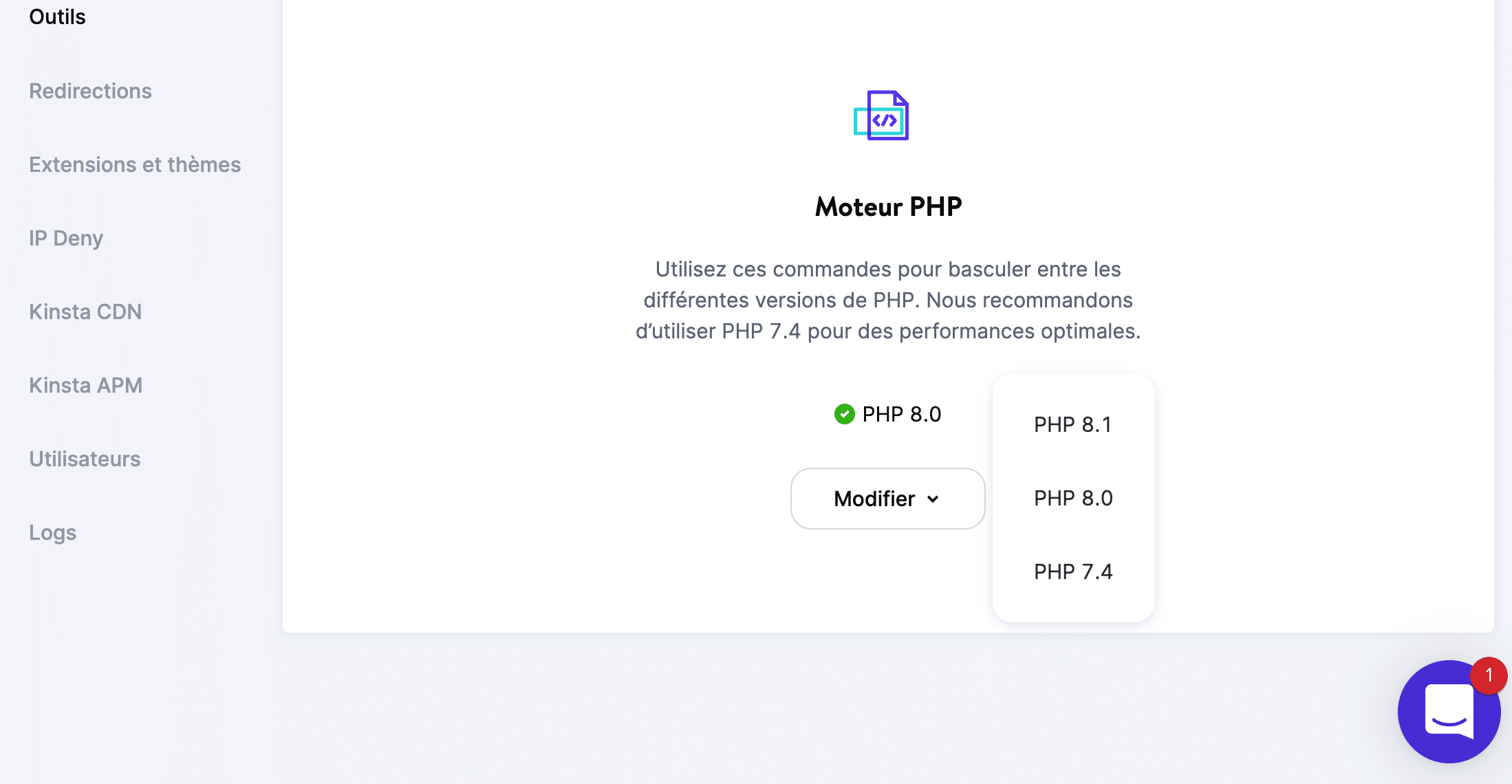The width and height of the screenshot is (1512, 784).
Task: Open Kinsta CDN settings icon
Action: pyautogui.click(x=85, y=311)
